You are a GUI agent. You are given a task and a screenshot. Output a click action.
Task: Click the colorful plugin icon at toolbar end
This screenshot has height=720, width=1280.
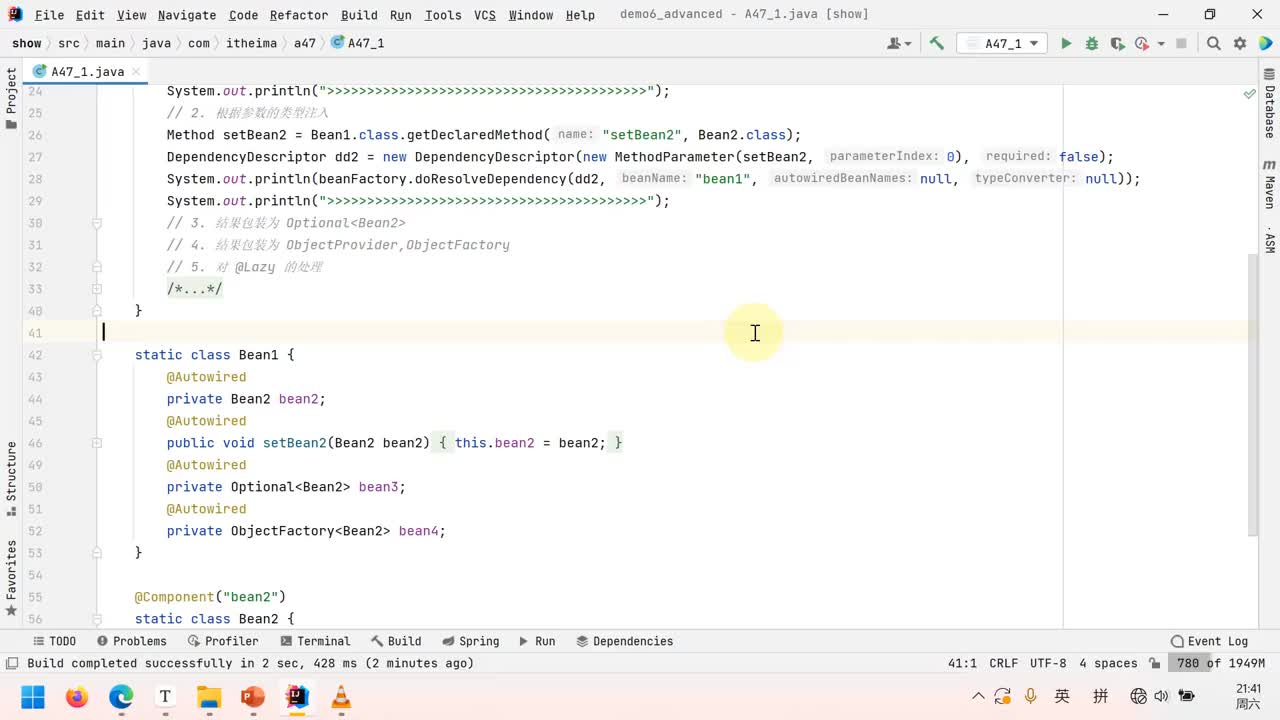tap(1265, 43)
